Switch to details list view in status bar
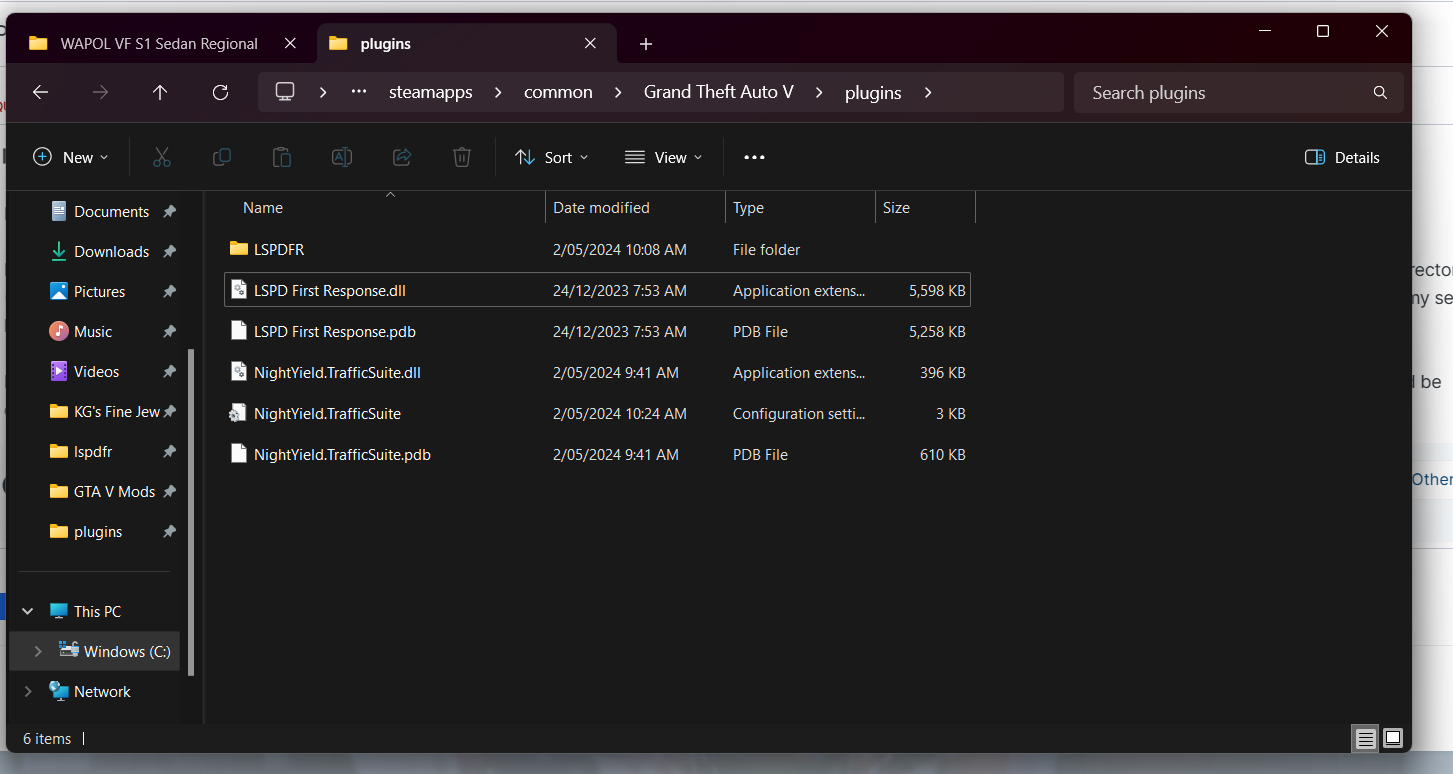The image size is (1453, 774). pyautogui.click(x=1365, y=739)
